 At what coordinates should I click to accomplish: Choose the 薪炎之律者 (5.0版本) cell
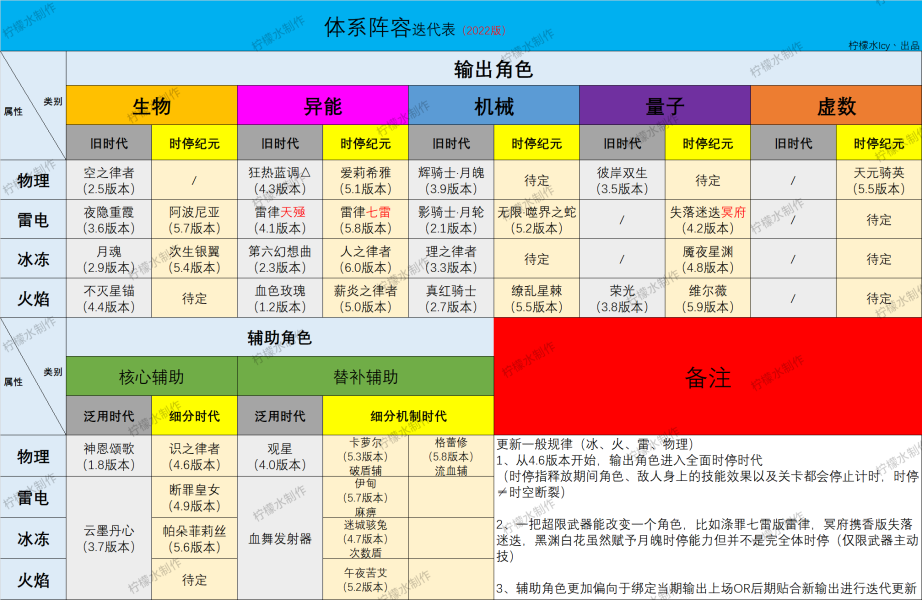pos(365,298)
